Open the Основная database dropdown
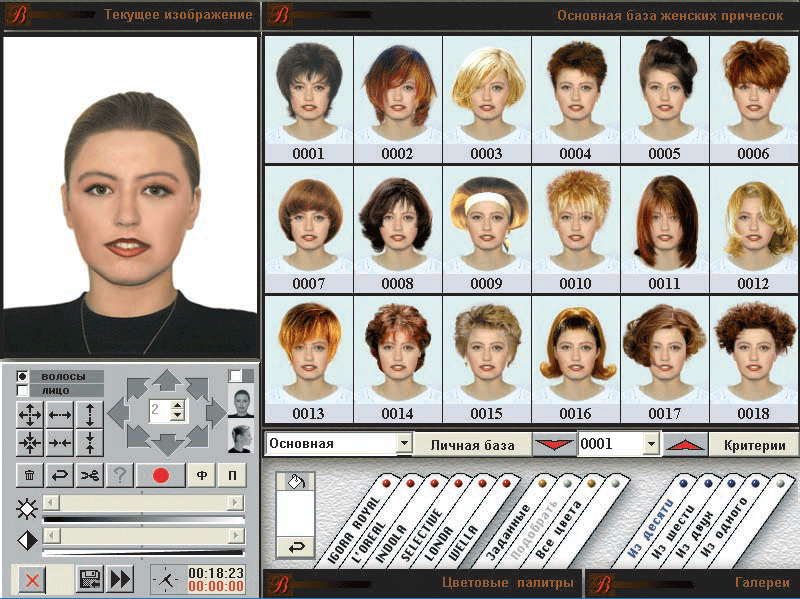 click(404, 443)
